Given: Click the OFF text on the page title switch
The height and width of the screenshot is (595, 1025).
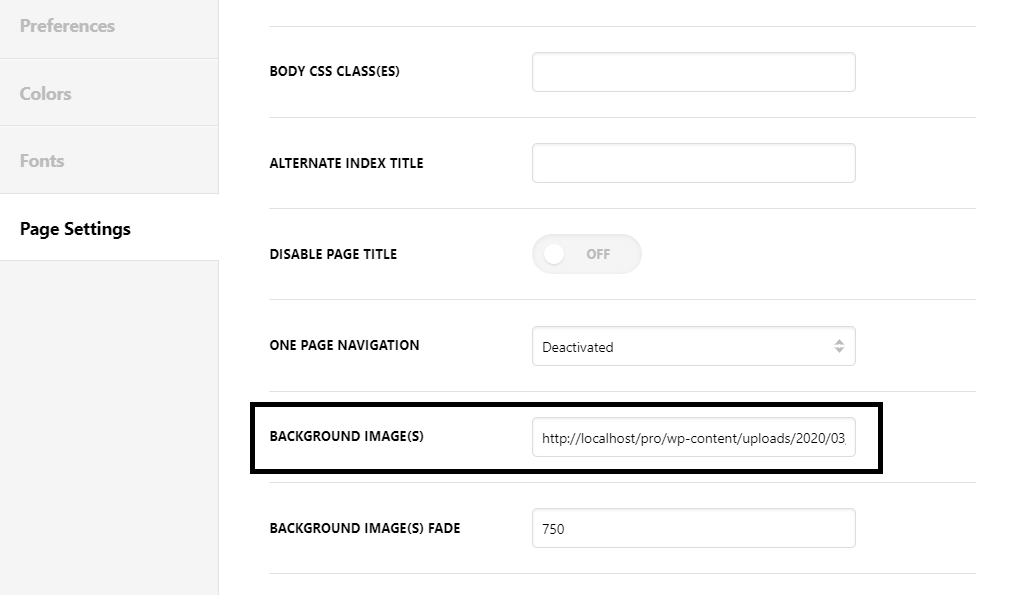Looking at the screenshot, I should 598,254.
